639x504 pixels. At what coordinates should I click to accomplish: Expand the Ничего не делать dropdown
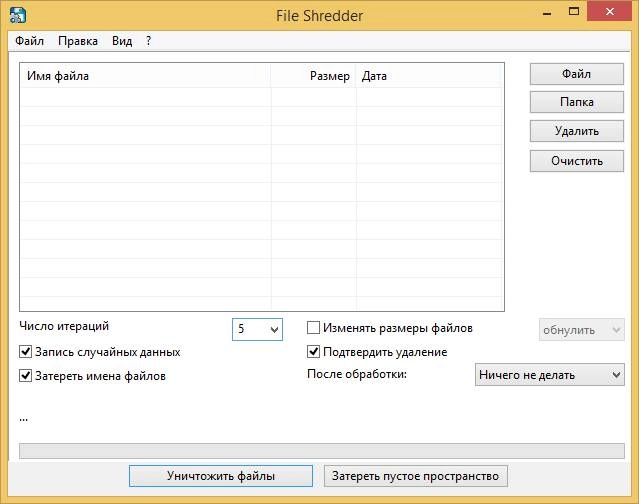click(x=550, y=374)
